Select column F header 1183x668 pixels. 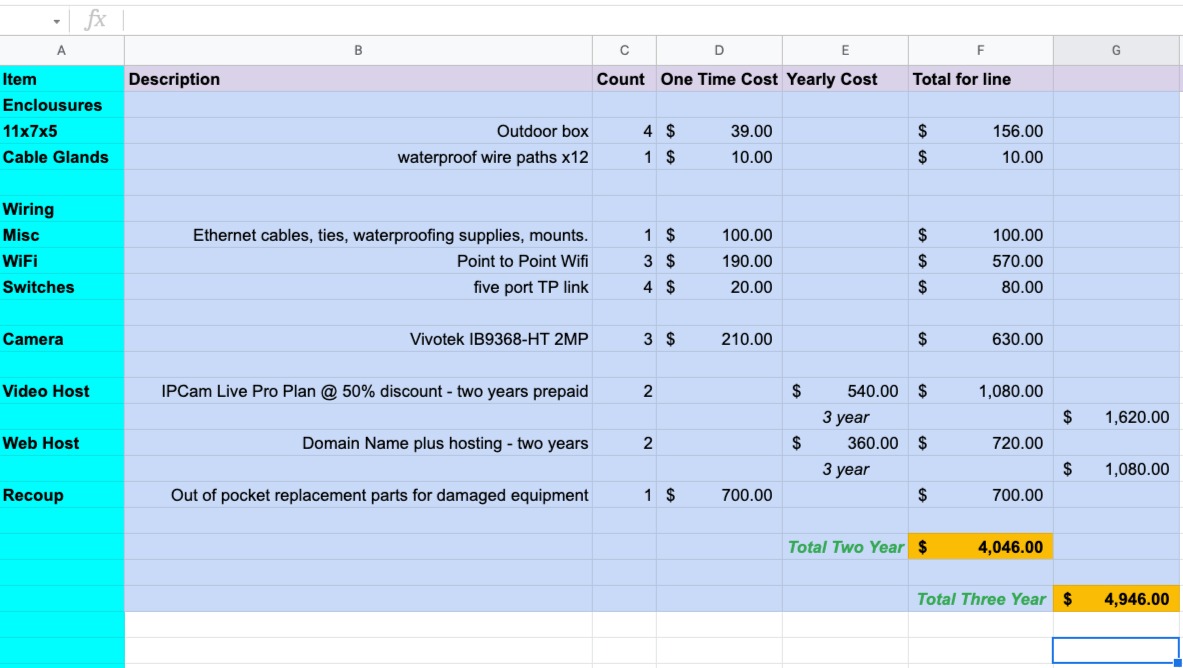tap(980, 50)
